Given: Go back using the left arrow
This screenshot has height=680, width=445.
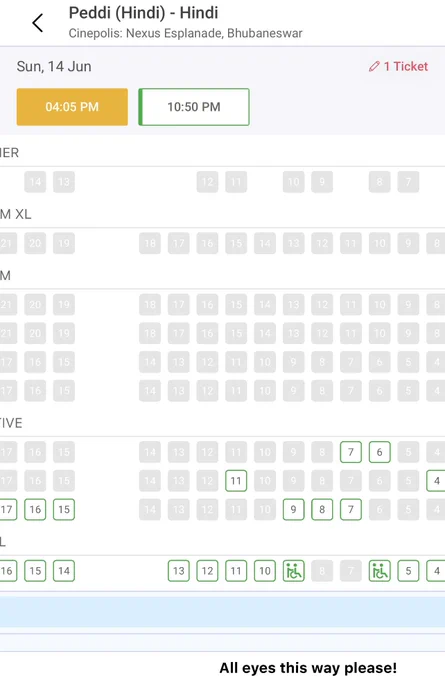Looking at the screenshot, I should tap(38, 23).
